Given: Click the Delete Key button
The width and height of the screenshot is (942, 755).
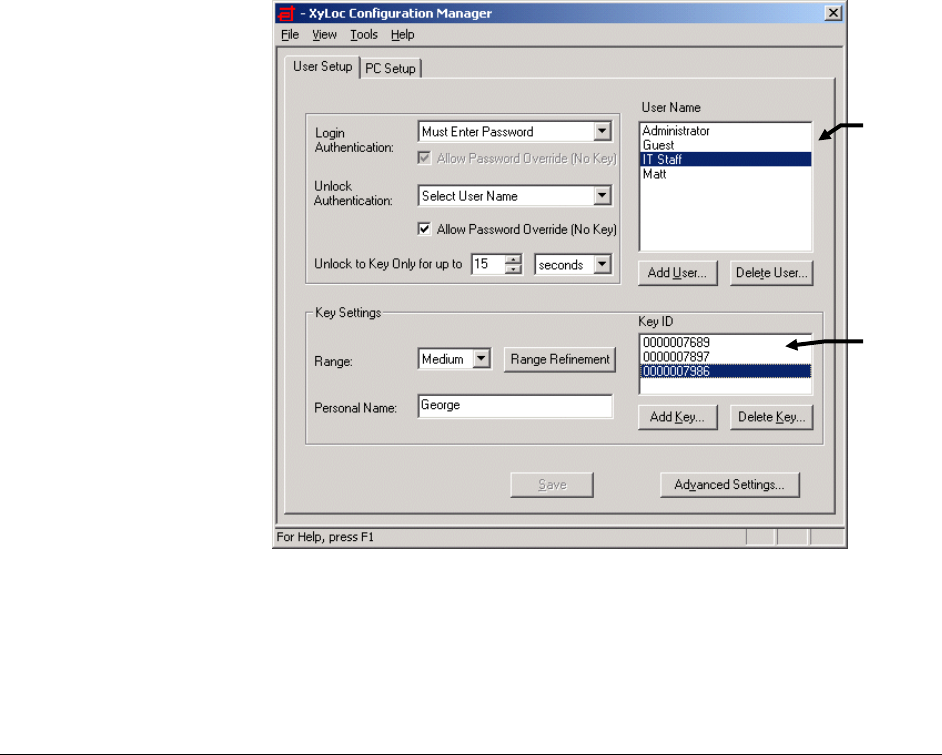Looking at the screenshot, I should pos(771,417).
